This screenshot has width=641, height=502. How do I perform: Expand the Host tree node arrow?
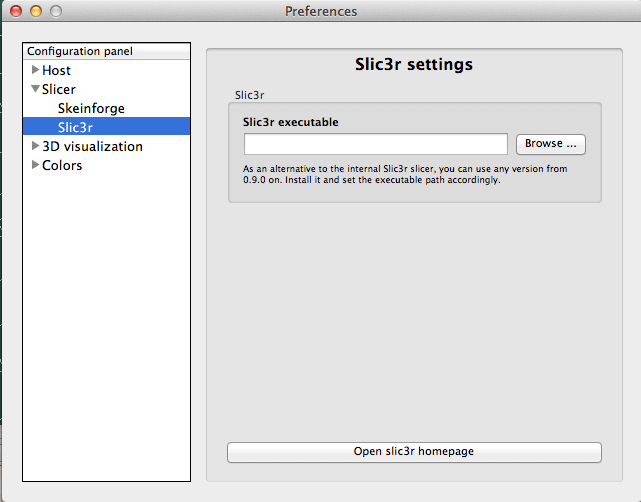coord(36,70)
